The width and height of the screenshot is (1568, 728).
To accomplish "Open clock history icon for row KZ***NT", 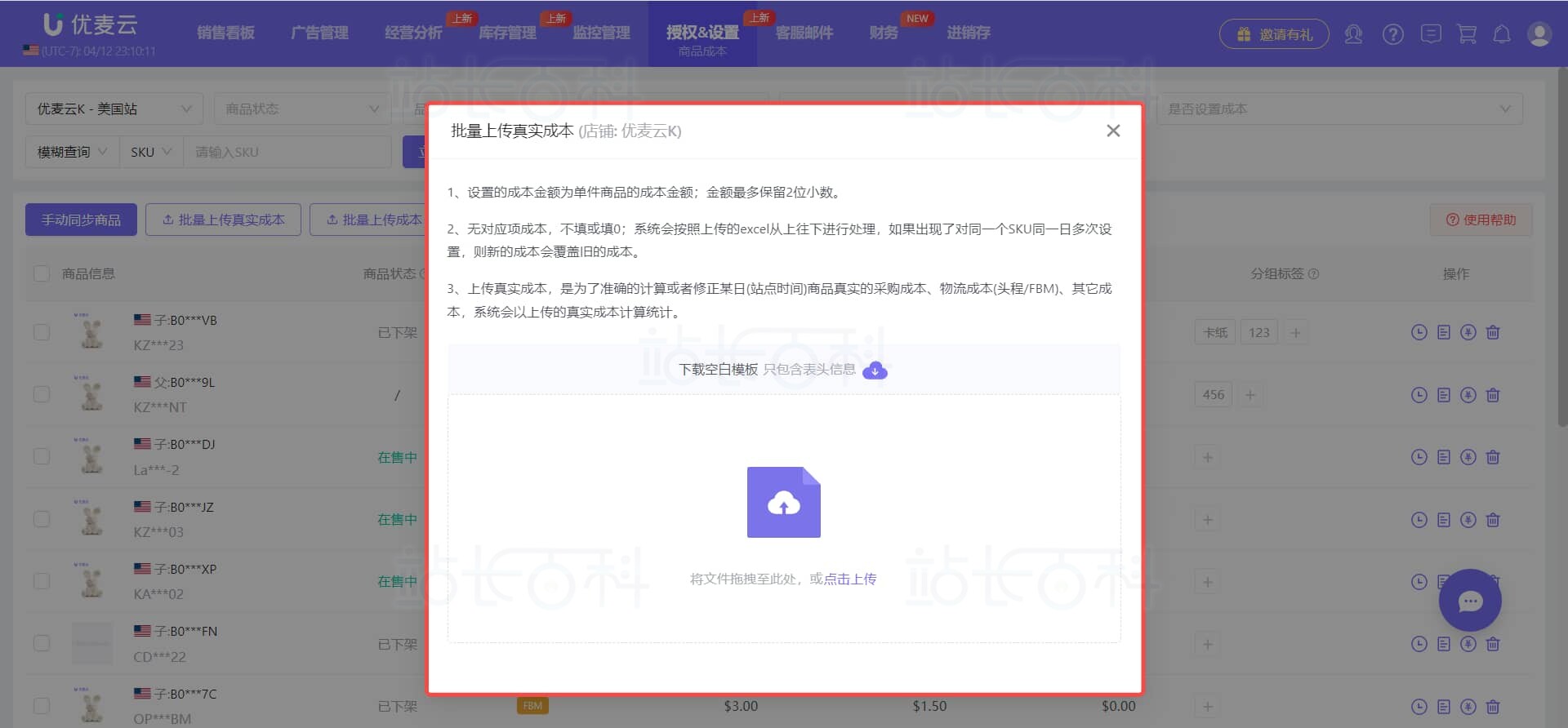I will tap(1419, 395).
